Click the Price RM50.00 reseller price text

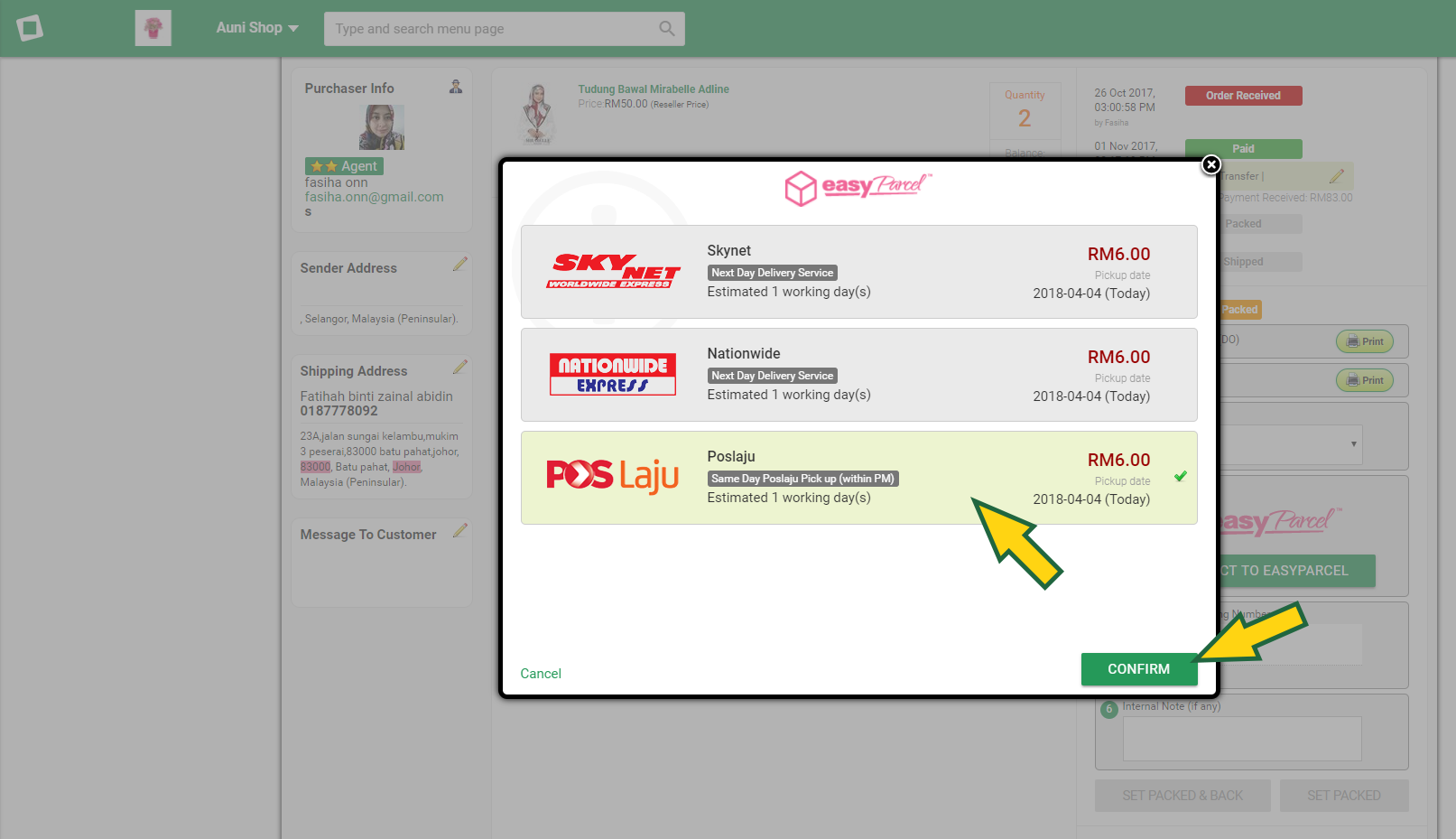point(643,104)
